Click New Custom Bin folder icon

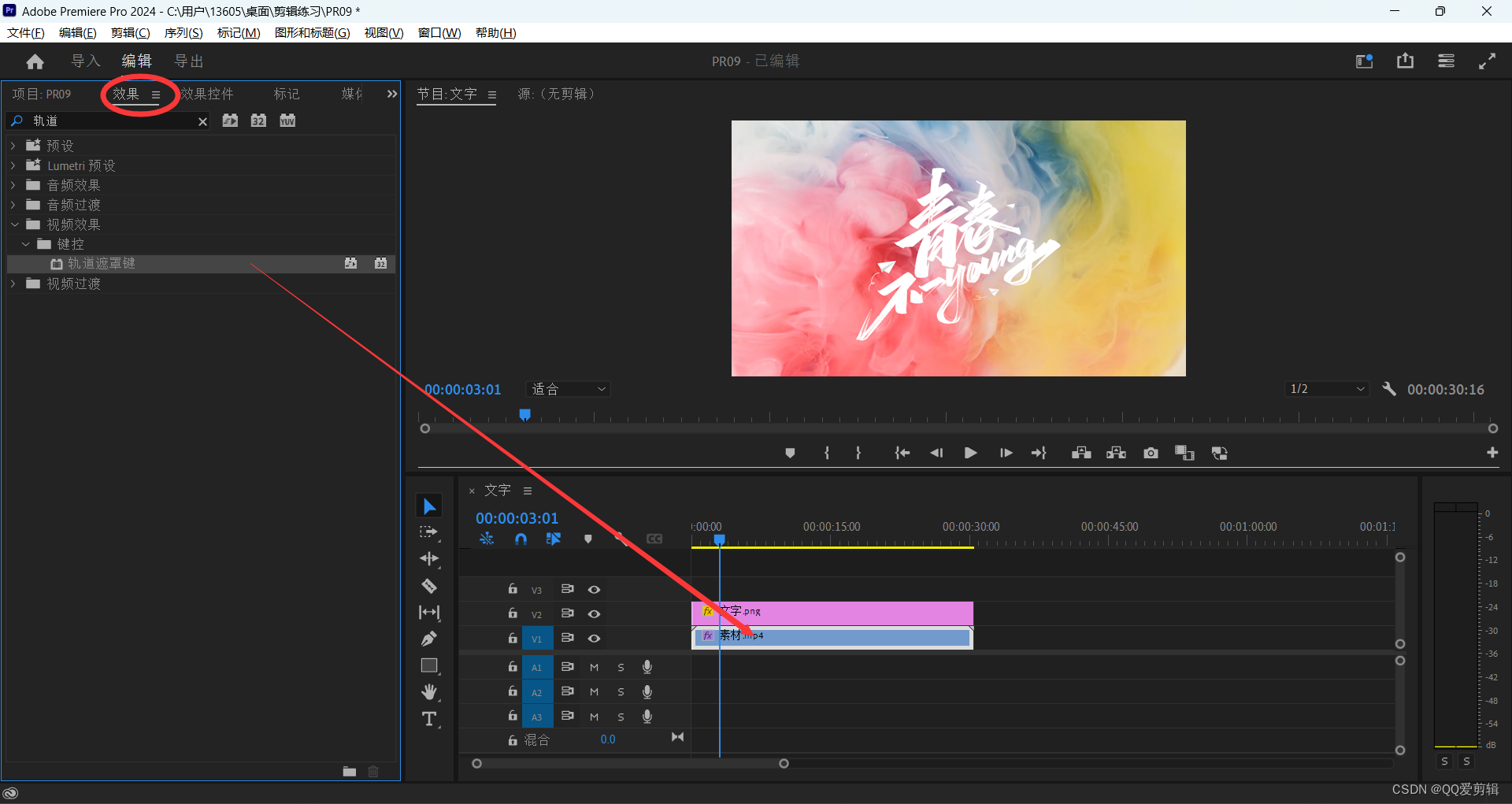(350, 772)
